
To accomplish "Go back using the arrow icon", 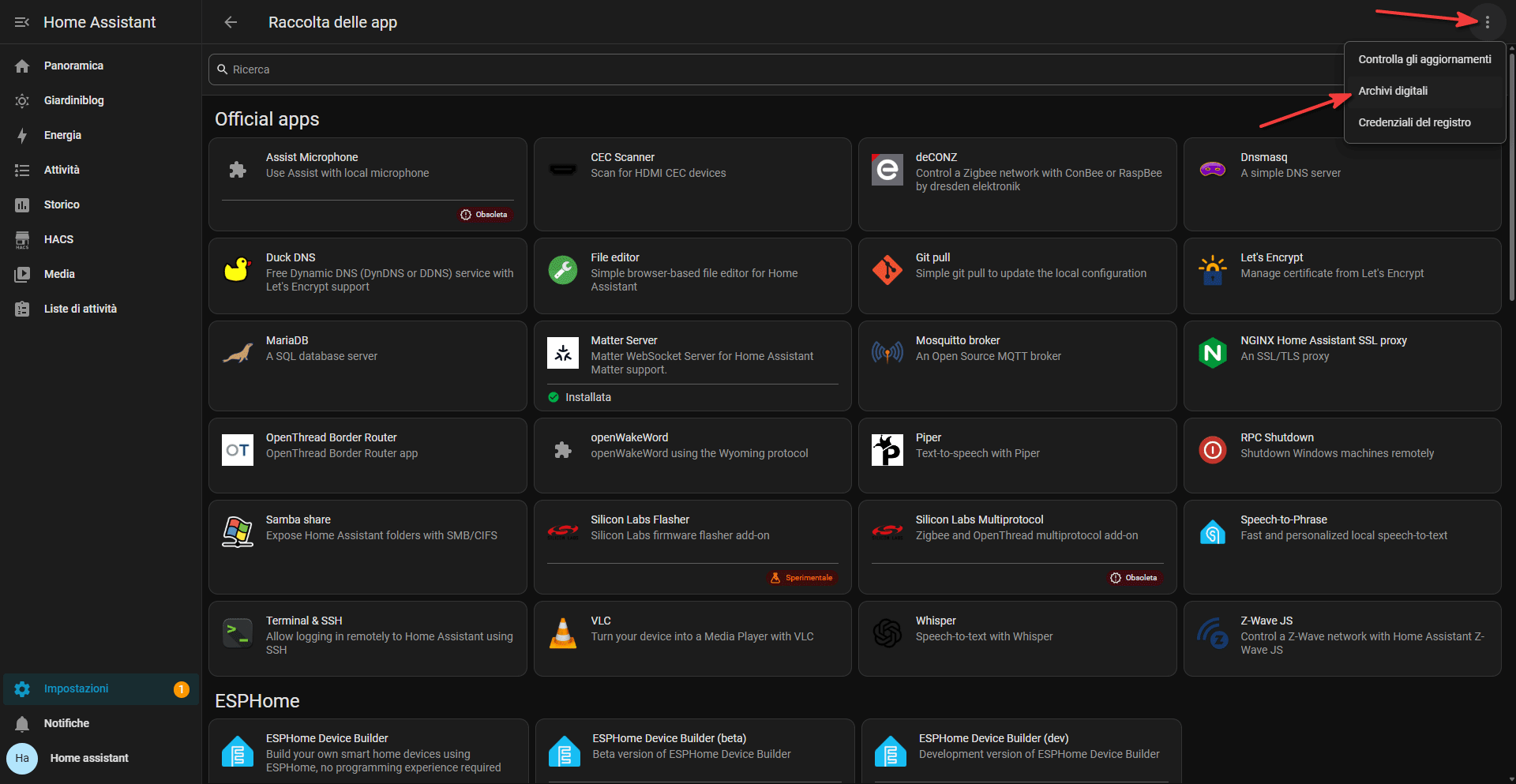I will pyautogui.click(x=231, y=22).
